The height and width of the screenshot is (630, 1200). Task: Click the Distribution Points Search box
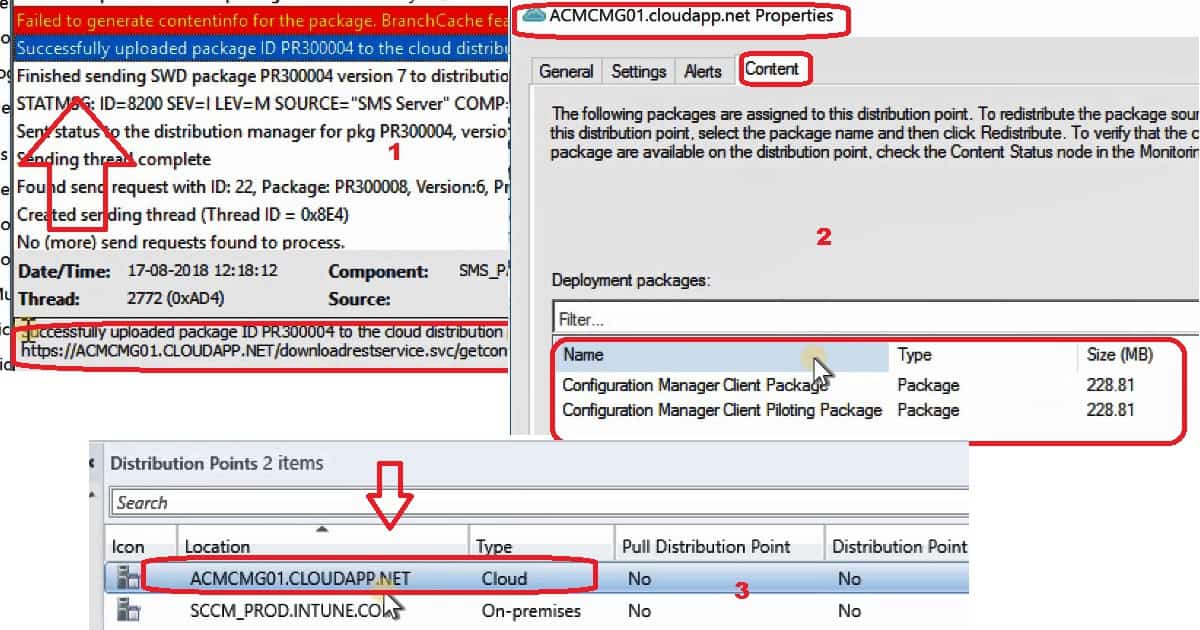pyautogui.click(x=538, y=502)
